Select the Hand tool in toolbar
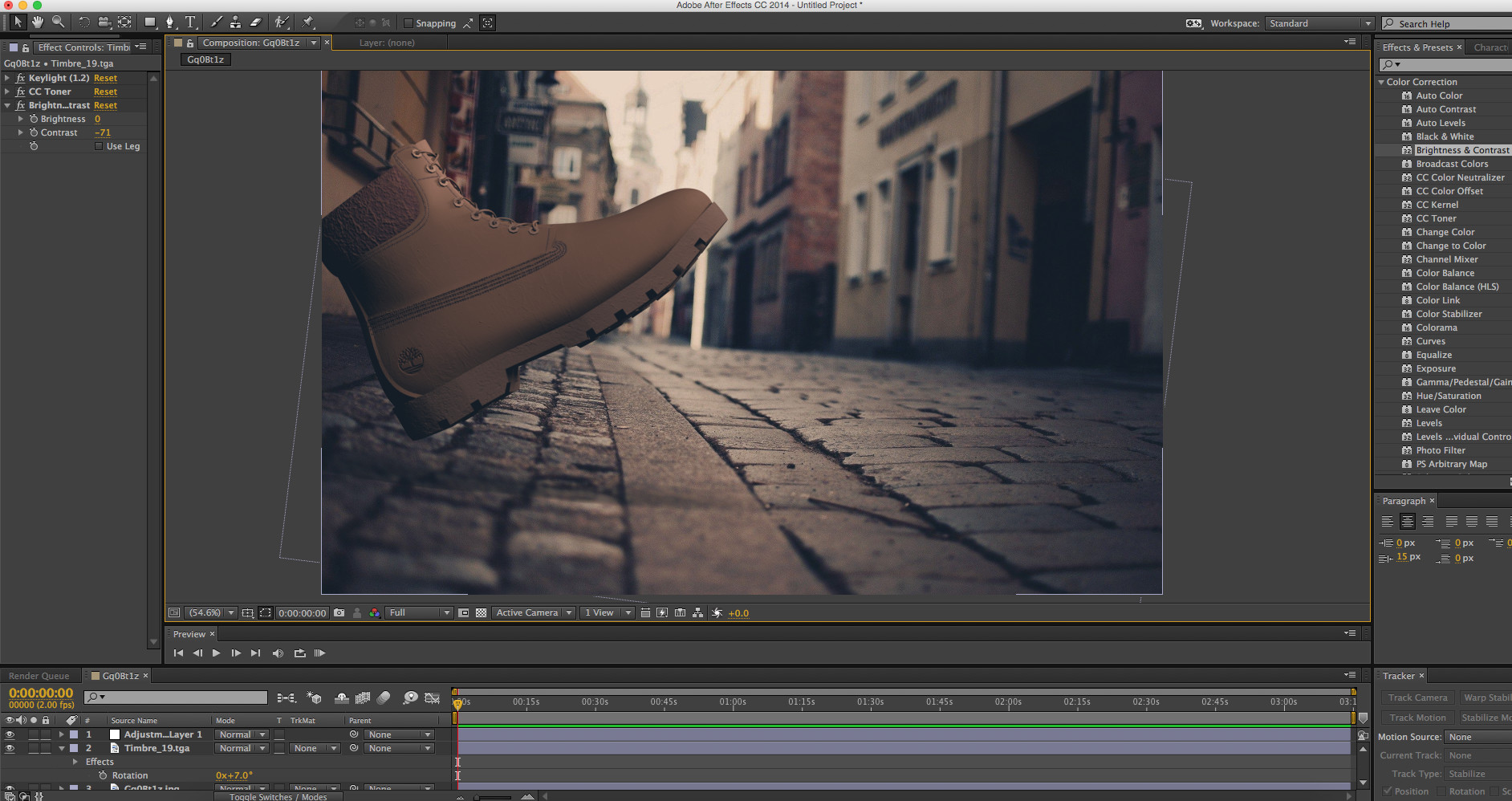Viewport: 1512px width, 801px height. pos(37,22)
